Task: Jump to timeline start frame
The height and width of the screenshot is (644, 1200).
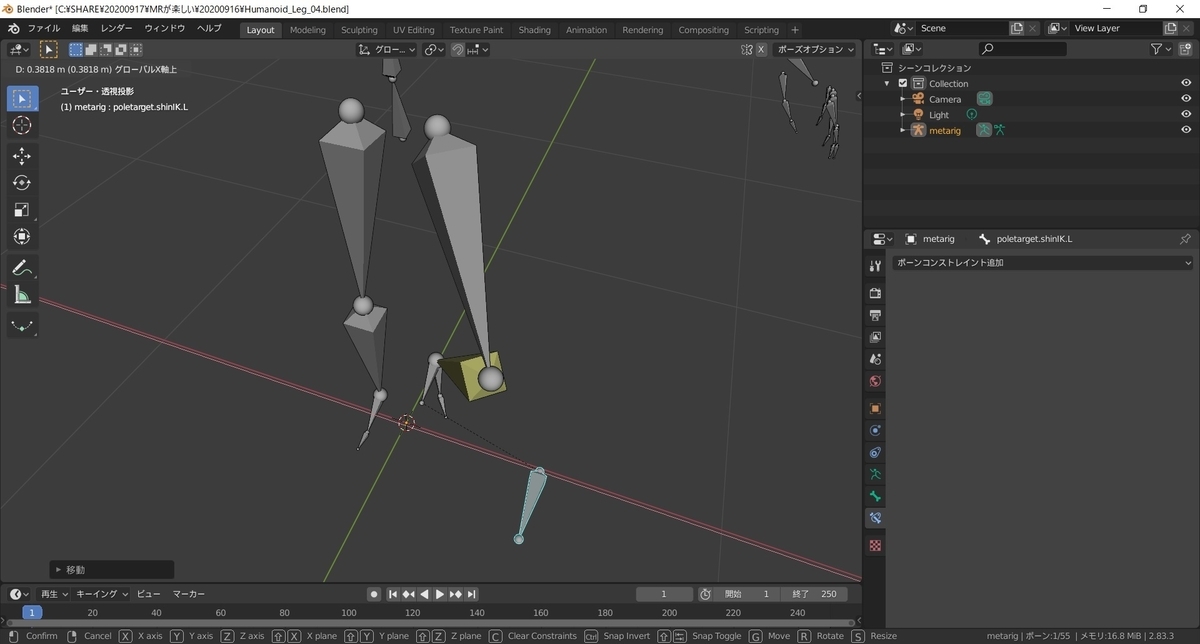Action: (393, 594)
